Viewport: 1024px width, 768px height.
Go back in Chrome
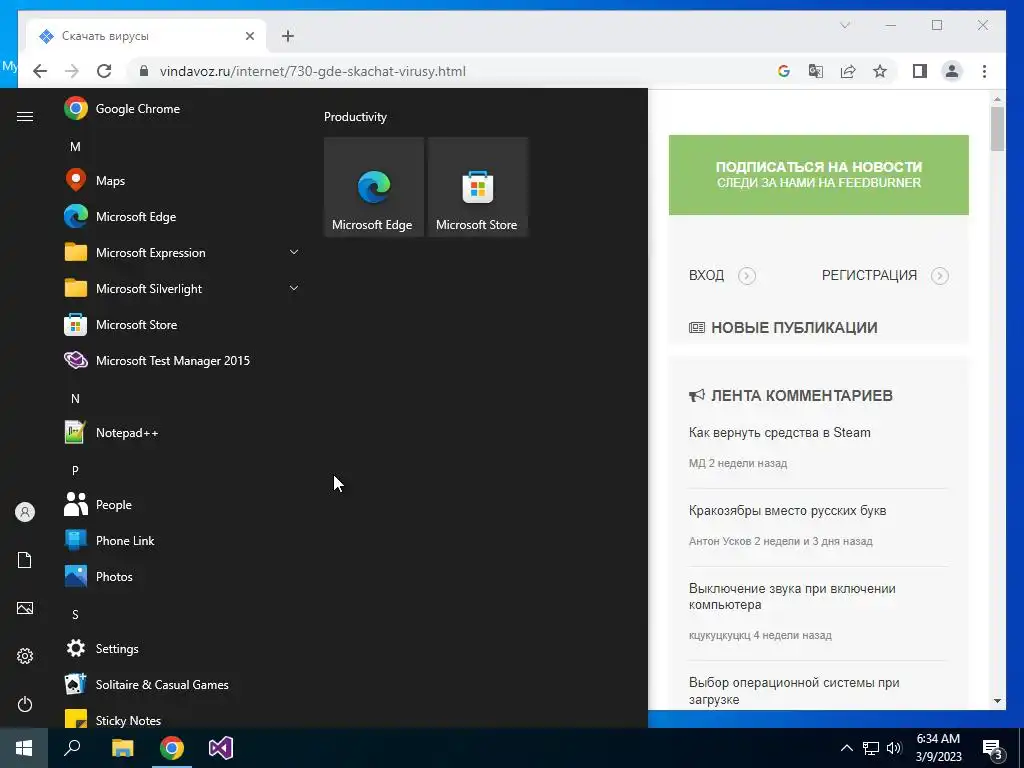(x=40, y=71)
